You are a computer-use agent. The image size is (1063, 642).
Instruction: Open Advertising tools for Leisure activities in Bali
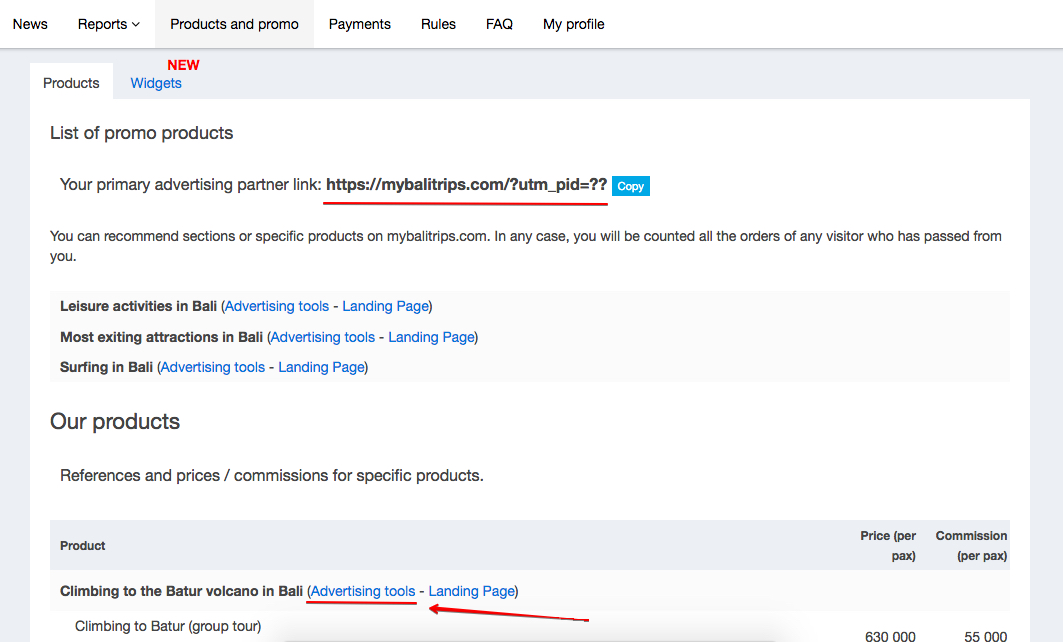[x=277, y=306]
